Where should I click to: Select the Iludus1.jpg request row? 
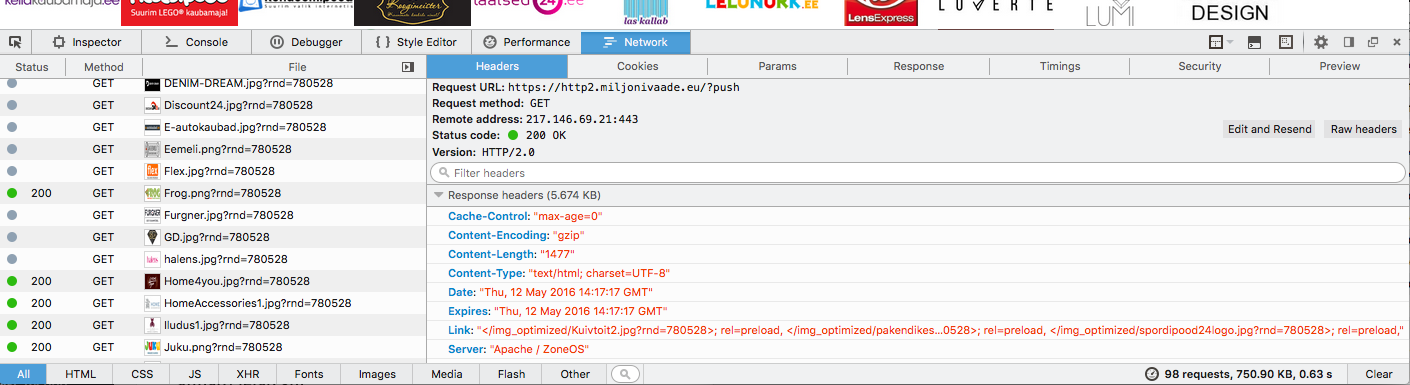(213, 325)
